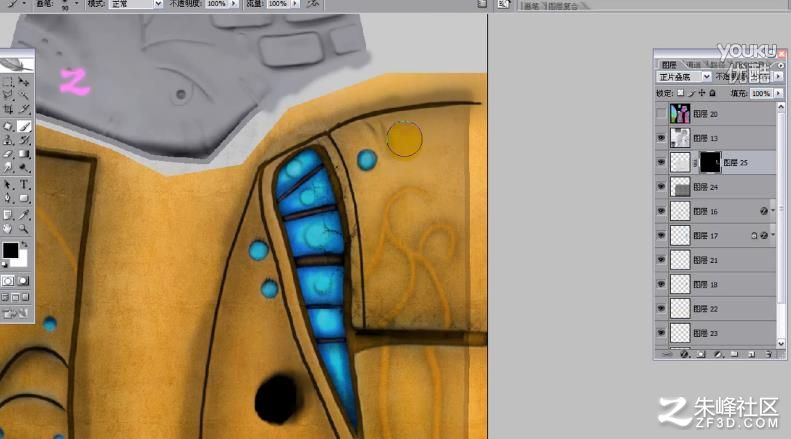Select the Brush tool in toolbox

24,126
